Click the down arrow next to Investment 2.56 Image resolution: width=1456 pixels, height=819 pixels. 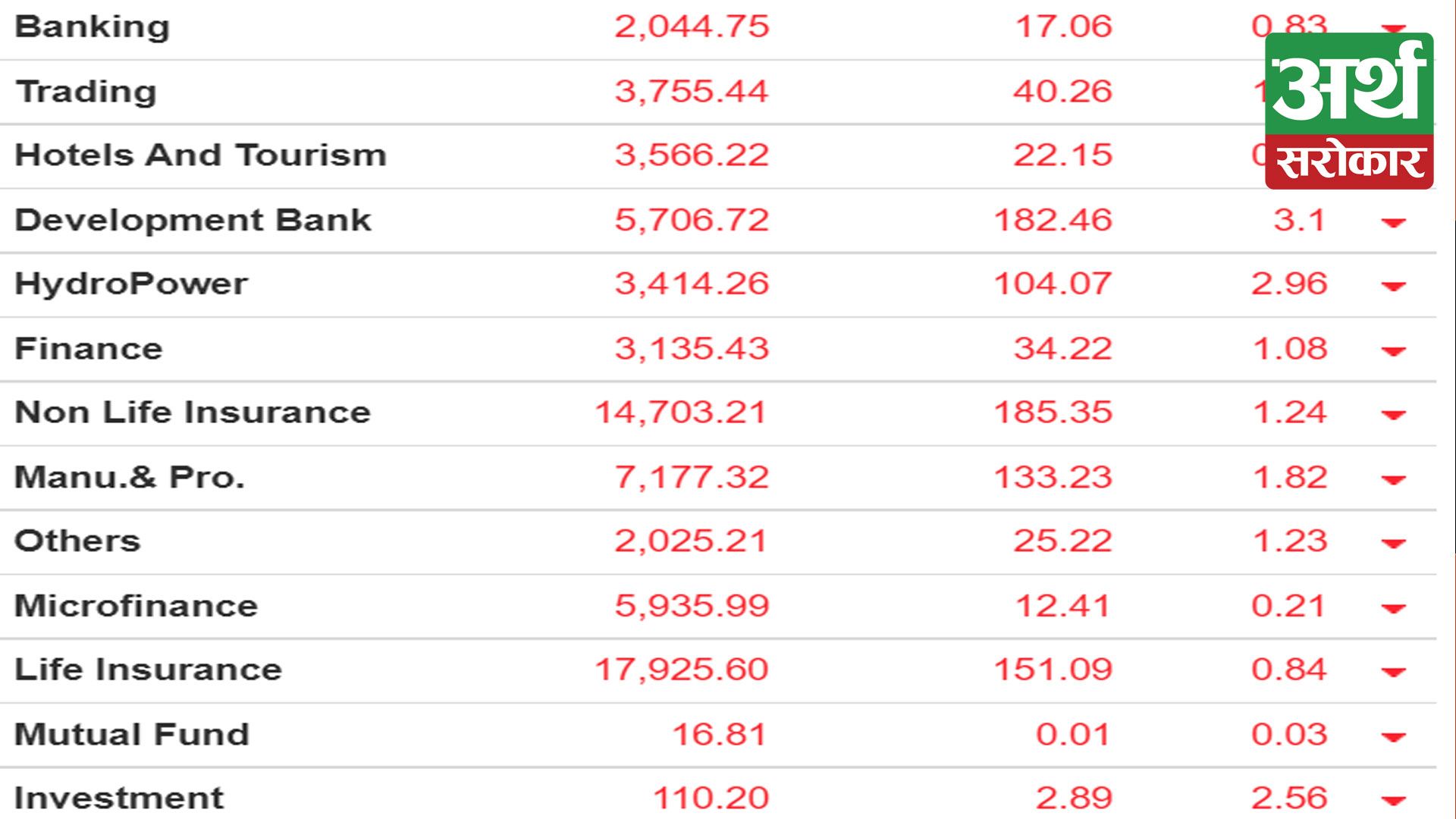[1394, 800]
